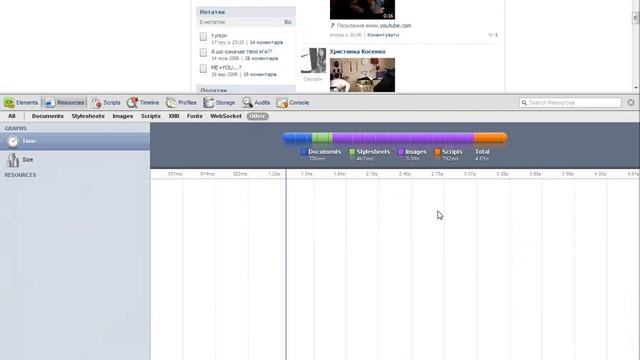Click inside the Search Resources field
Viewport: 640px width, 360px height.
pos(570,103)
